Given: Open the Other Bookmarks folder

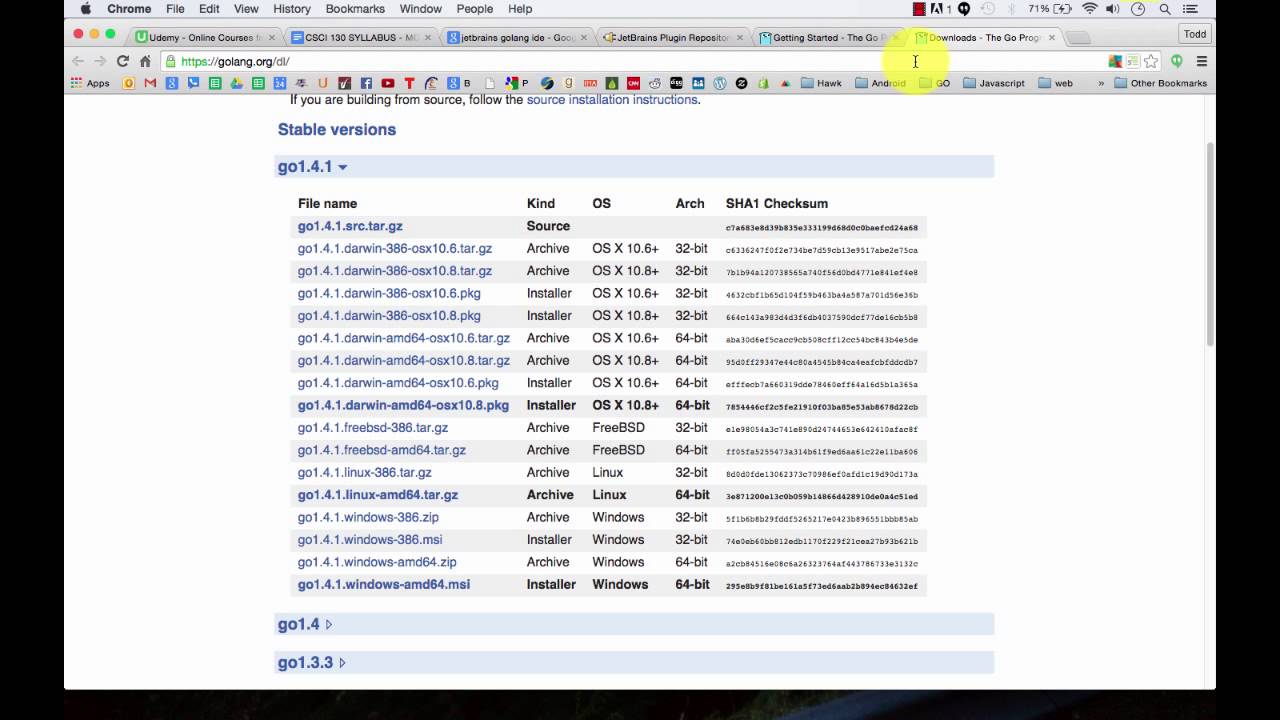Looking at the screenshot, I should (1160, 83).
